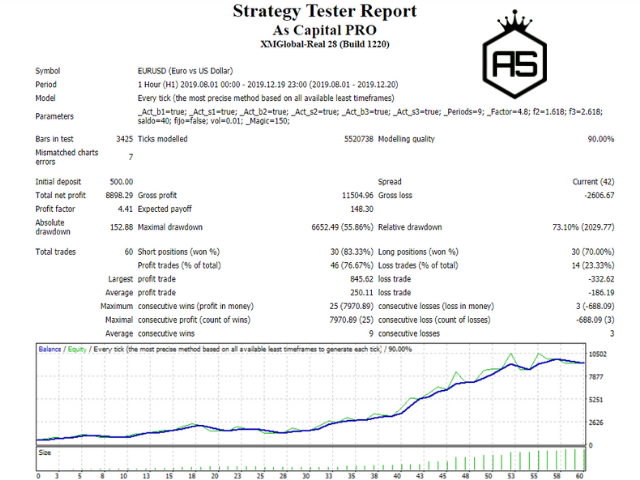640x480 pixels.
Task: Select largest profit trade value '845.62'
Action: pyautogui.click(x=362, y=279)
